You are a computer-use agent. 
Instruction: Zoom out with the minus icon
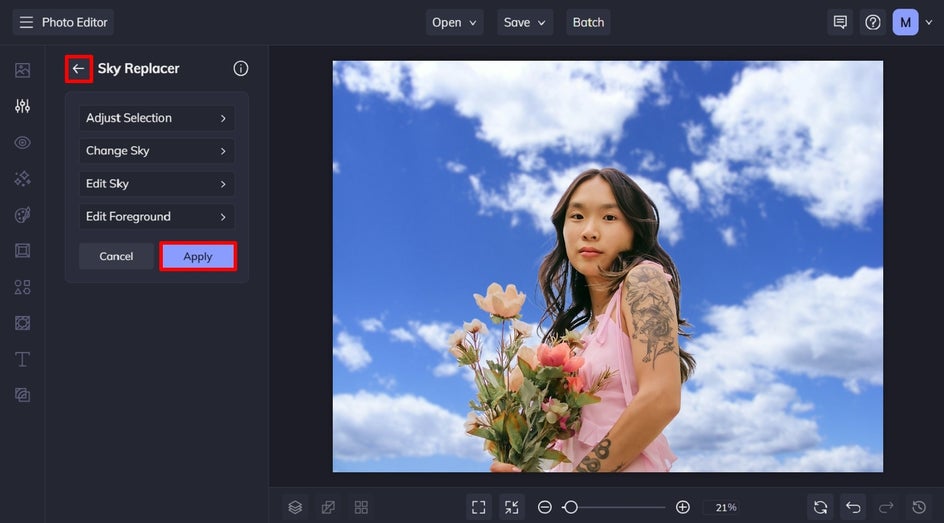[545, 507]
